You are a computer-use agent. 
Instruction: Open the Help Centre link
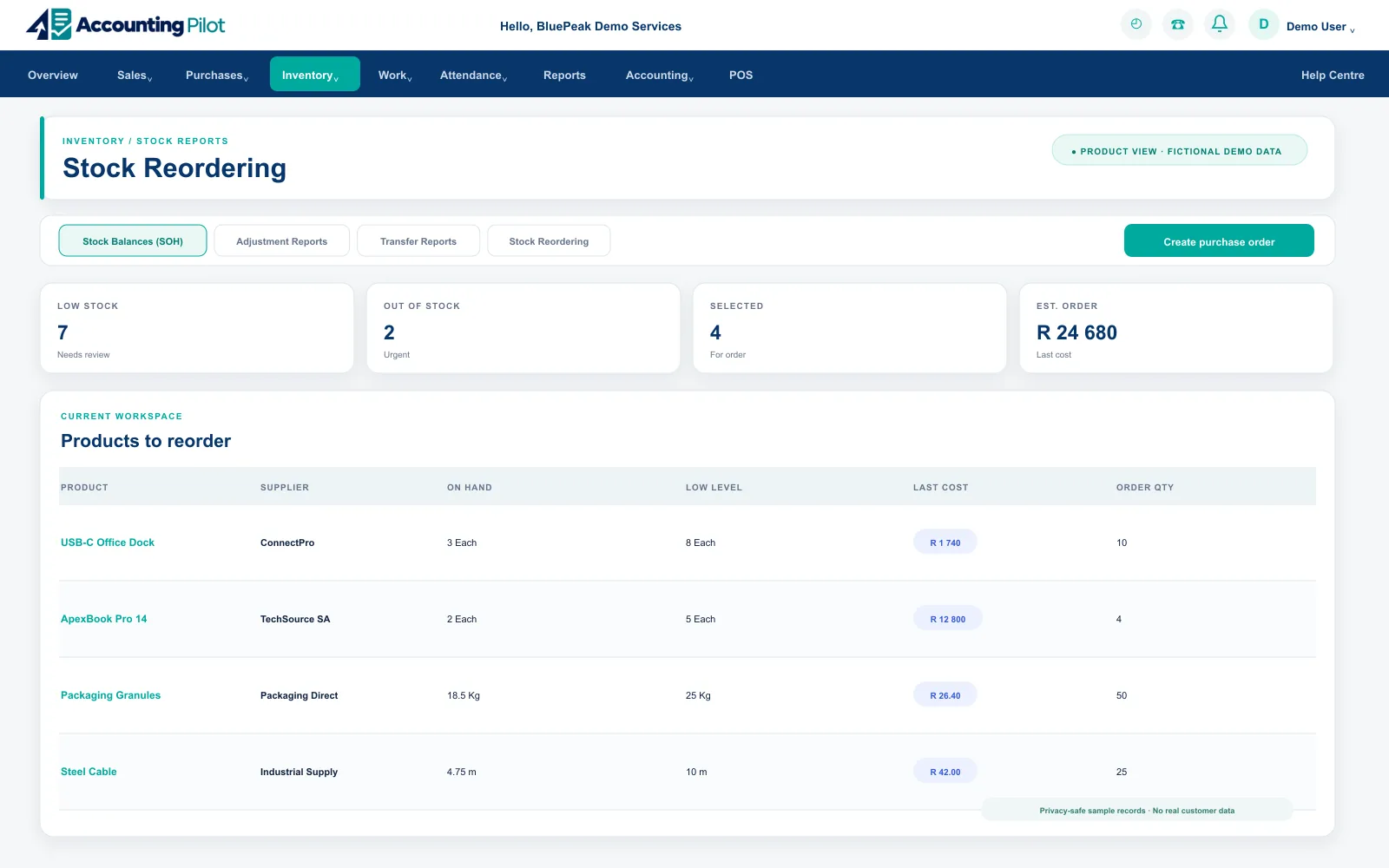[1333, 76]
